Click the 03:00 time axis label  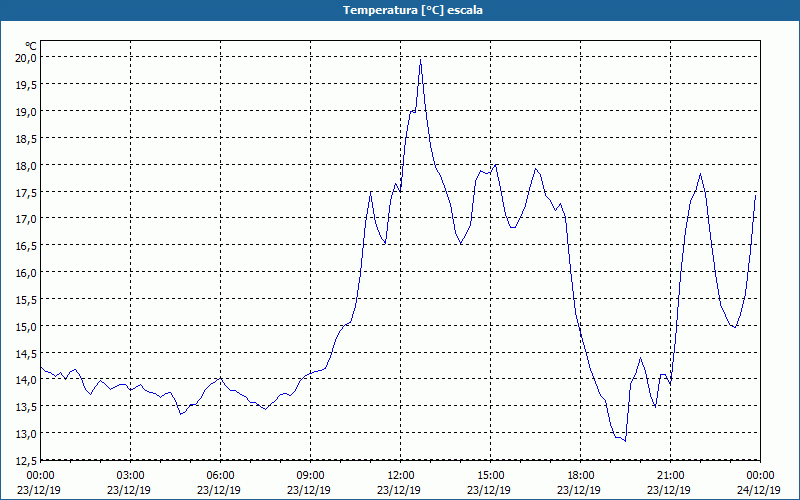tap(131, 476)
